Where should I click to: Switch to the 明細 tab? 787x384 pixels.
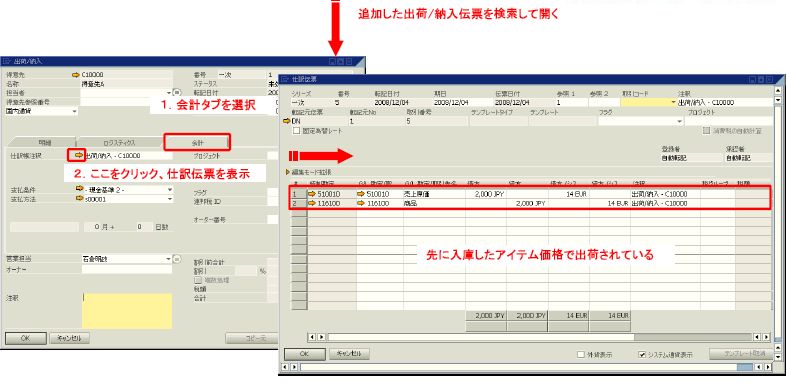[45, 143]
